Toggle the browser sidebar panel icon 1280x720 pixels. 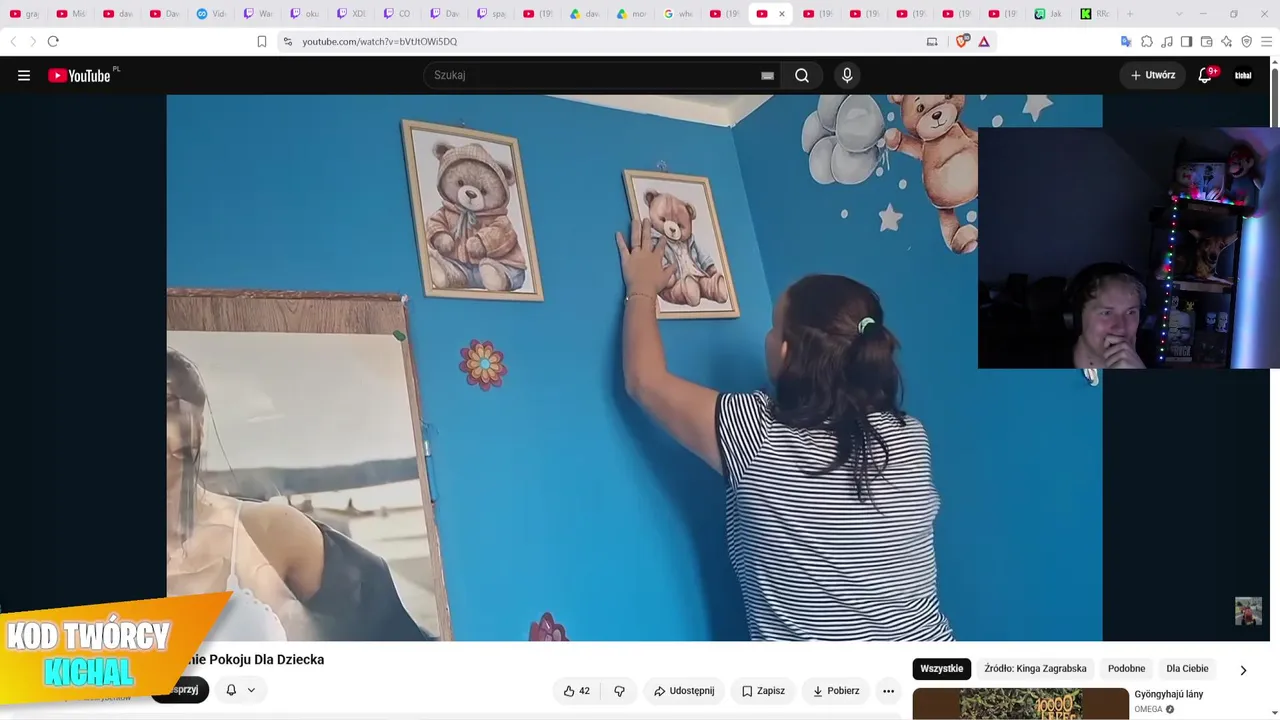pos(1186,41)
